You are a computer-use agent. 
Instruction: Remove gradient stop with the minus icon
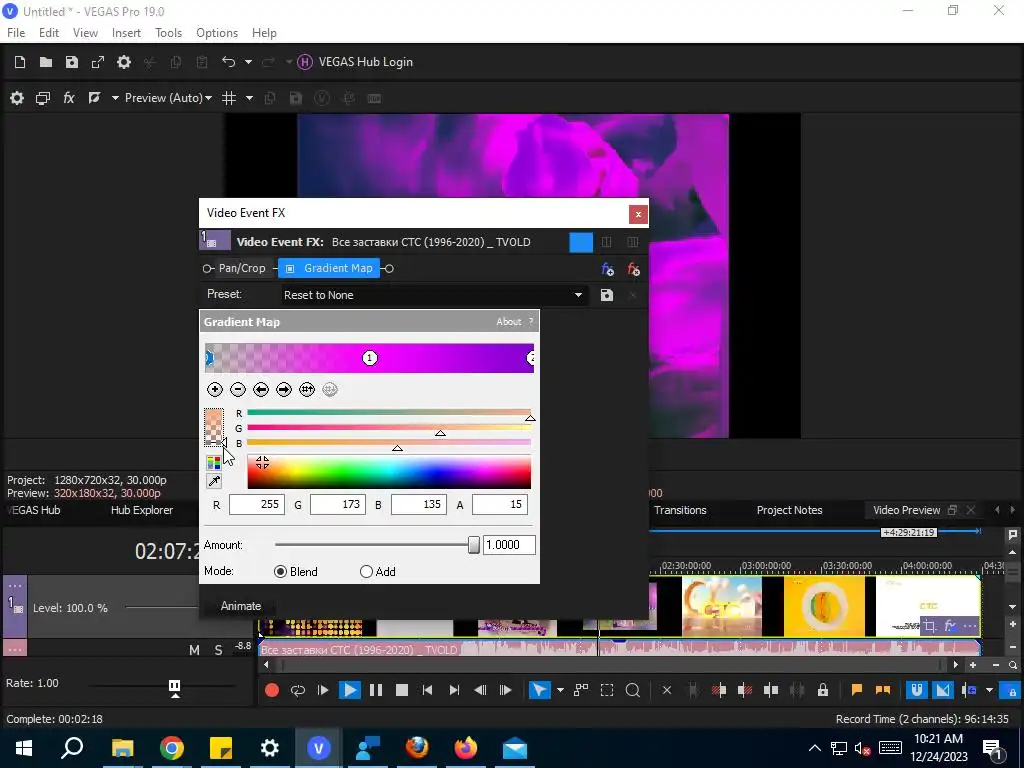point(238,390)
